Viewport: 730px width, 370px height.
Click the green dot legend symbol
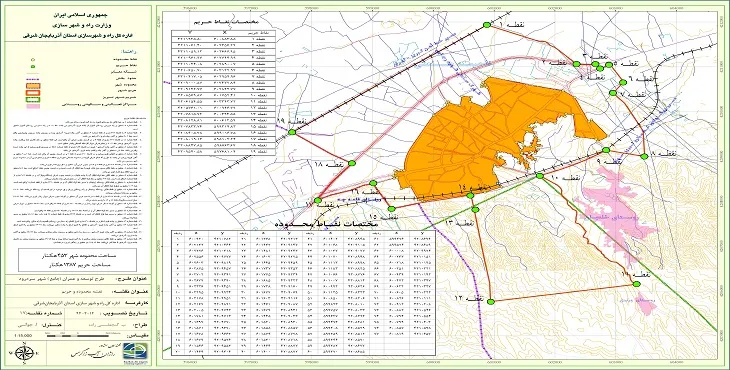click(33, 66)
